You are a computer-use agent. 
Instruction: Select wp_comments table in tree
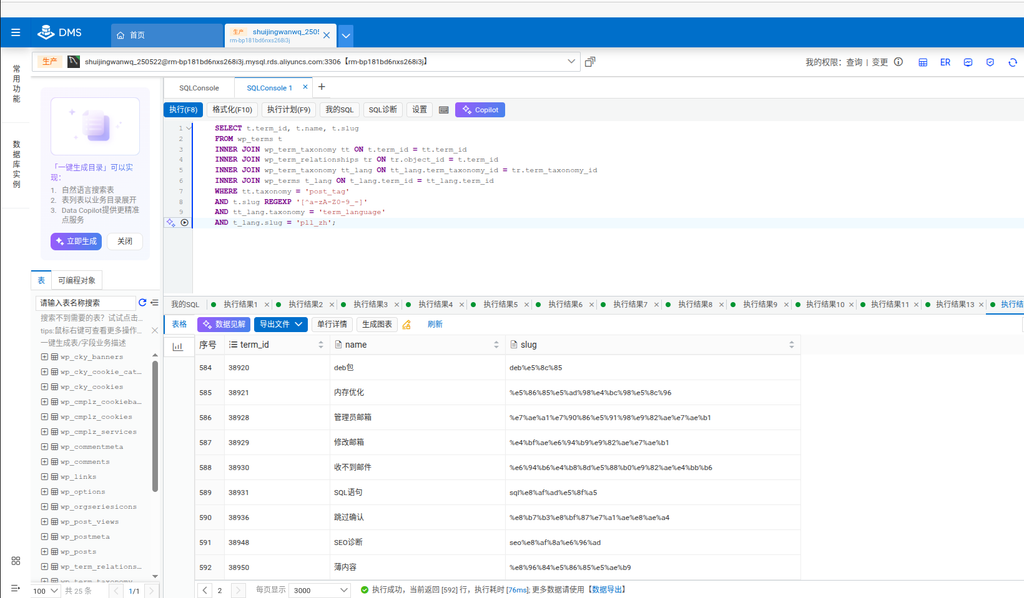85,462
